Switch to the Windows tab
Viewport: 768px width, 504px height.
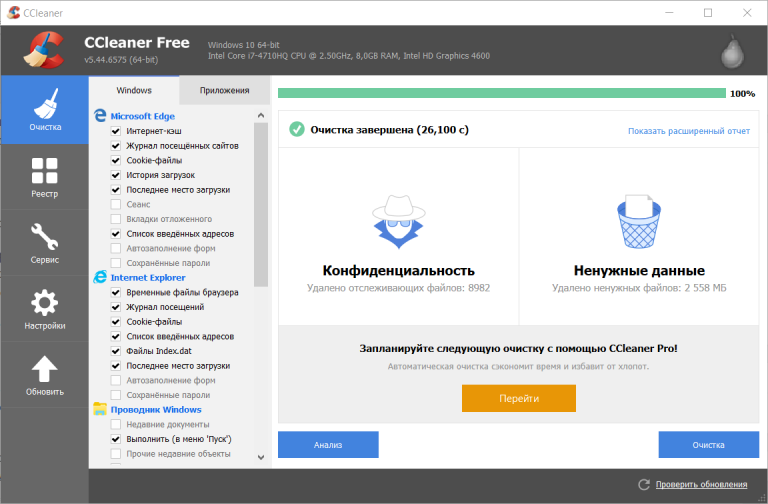click(x=134, y=90)
